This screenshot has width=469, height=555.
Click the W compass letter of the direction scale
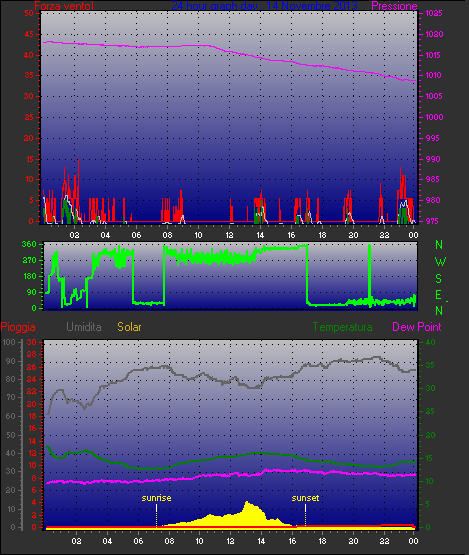440,262
